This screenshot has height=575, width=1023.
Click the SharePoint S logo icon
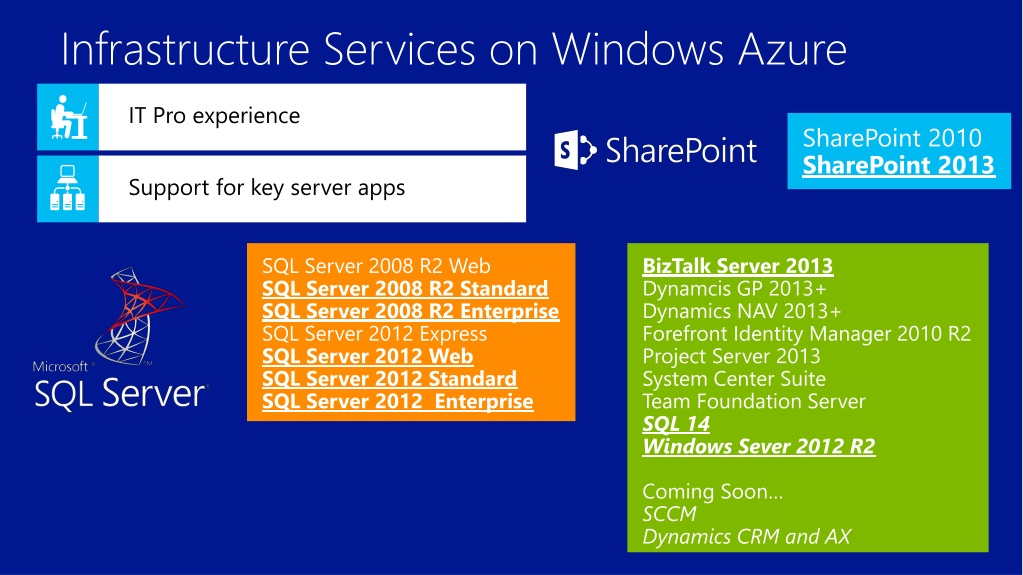[x=575, y=150]
